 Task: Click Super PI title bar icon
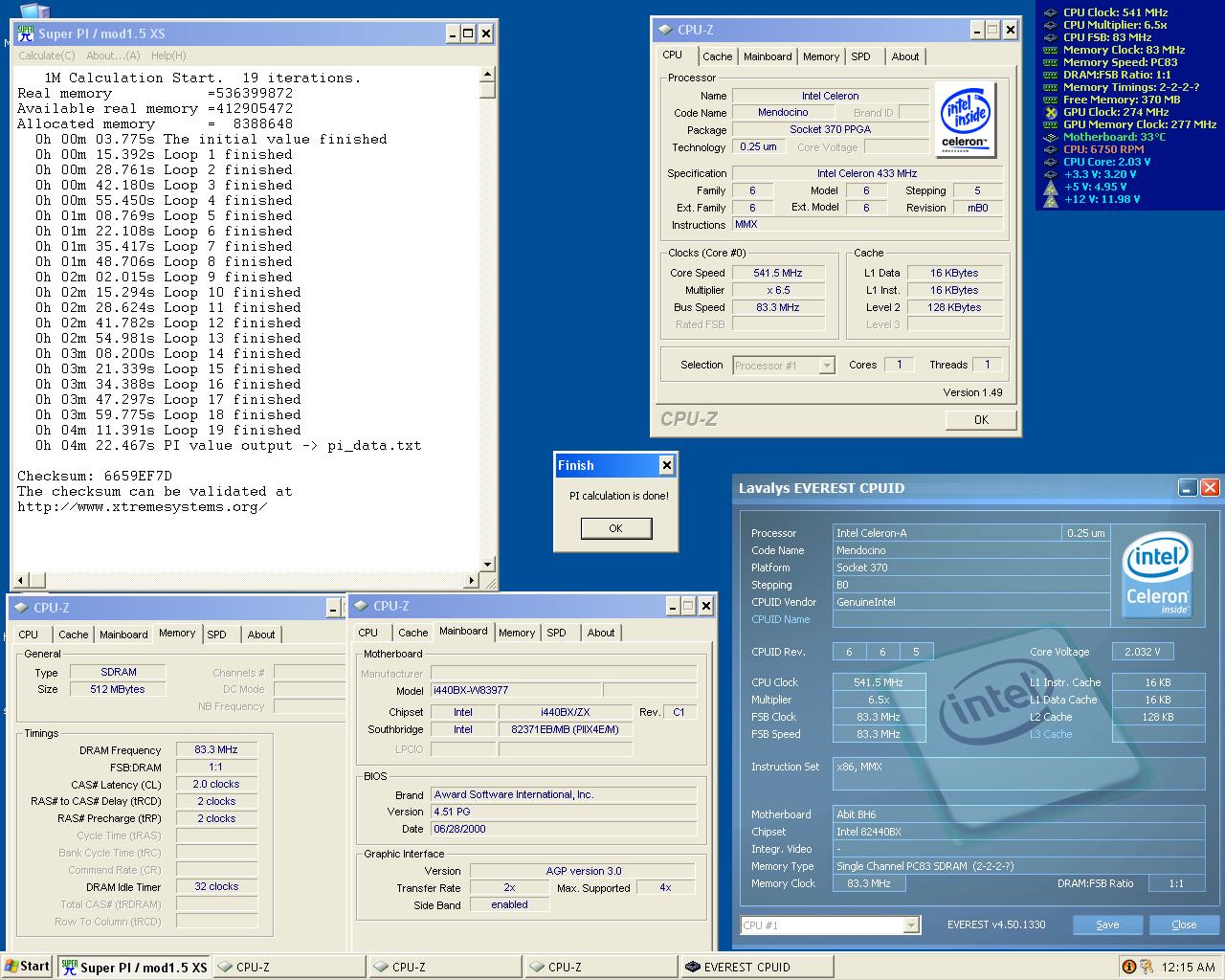pyautogui.click(x=26, y=33)
